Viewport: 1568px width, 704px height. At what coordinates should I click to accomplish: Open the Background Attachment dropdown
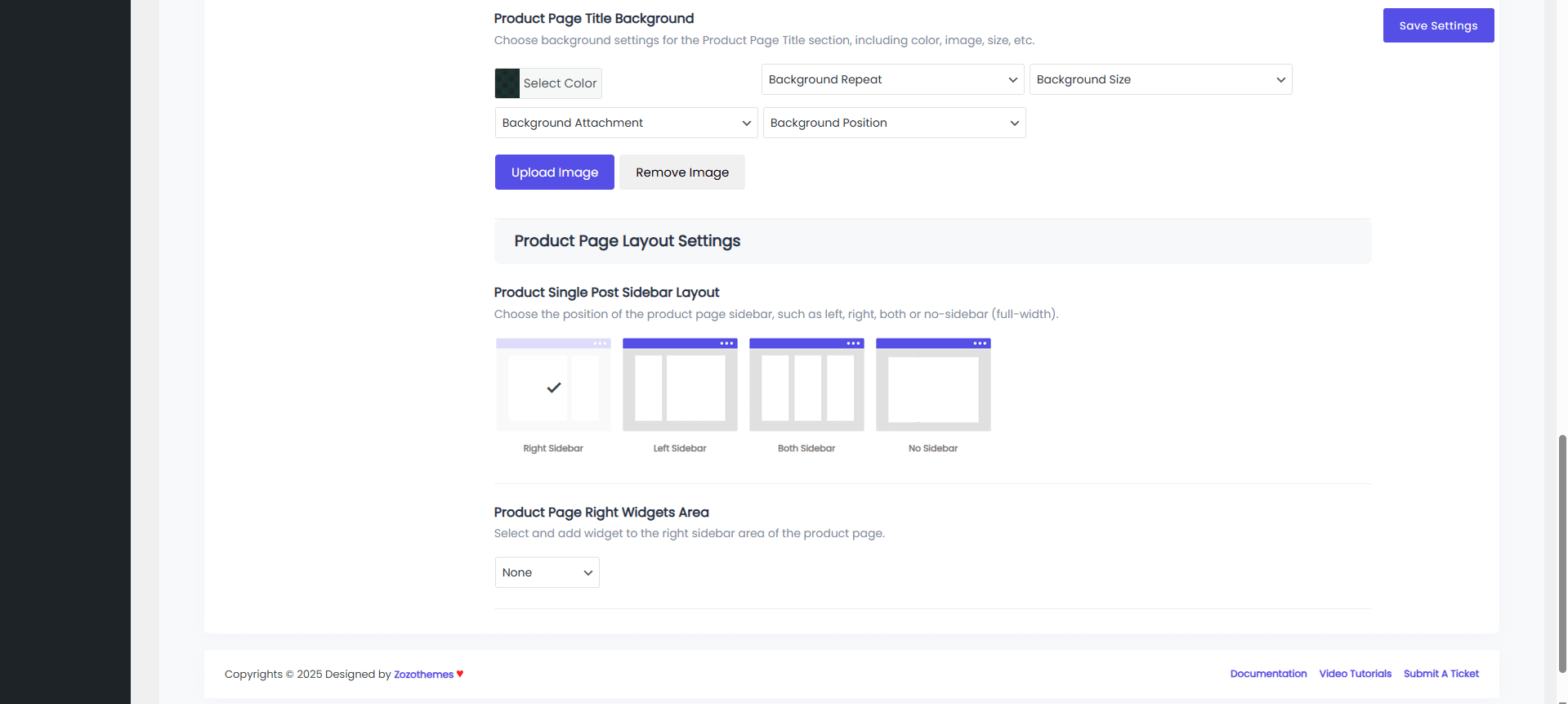626,123
